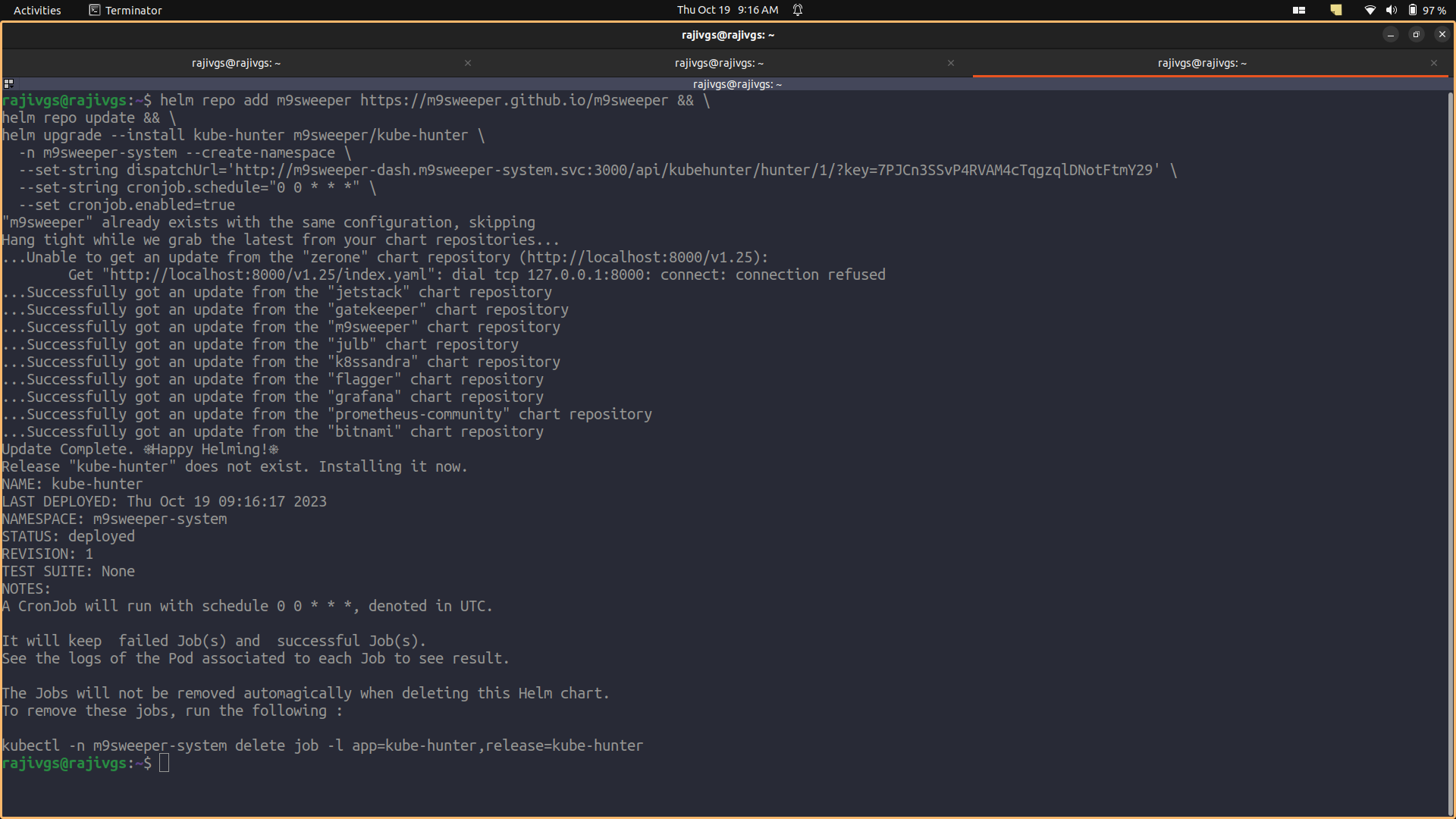Viewport: 1456px width, 819px height.
Task: Click the window tiling layout indicator
Action: click(1299, 10)
